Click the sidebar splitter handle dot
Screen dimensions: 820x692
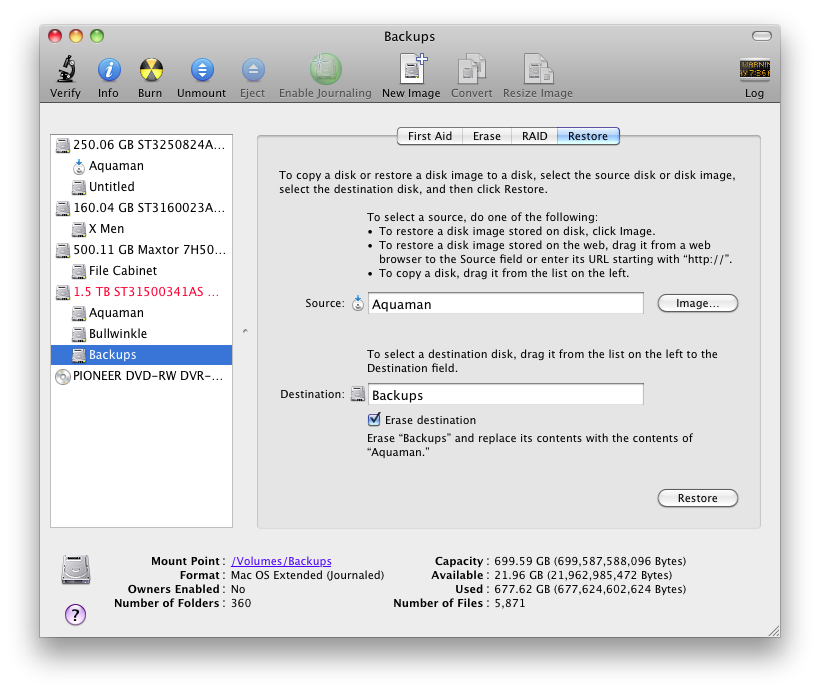245,331
